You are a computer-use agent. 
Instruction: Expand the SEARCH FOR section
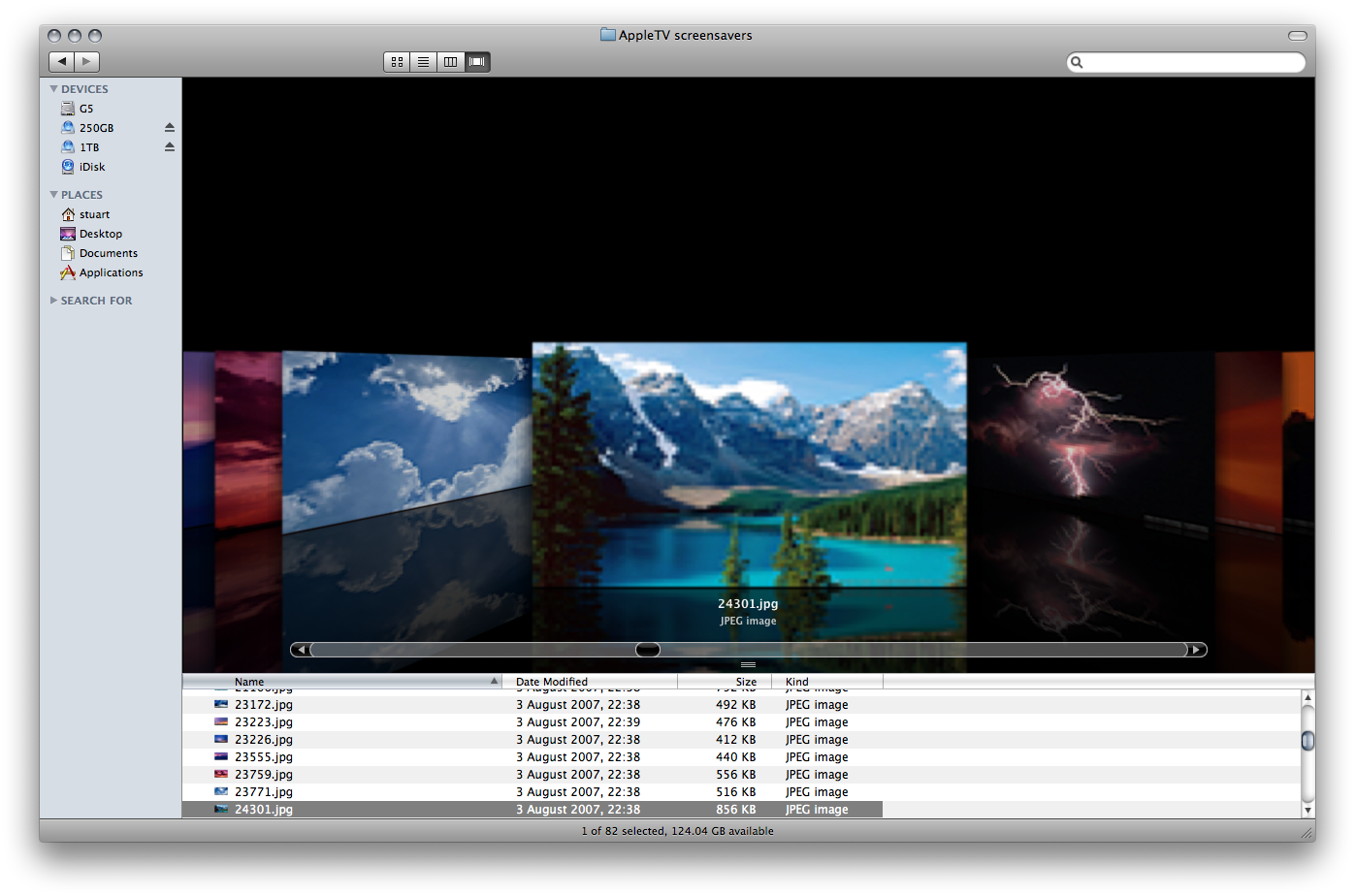tap(53, 301)
